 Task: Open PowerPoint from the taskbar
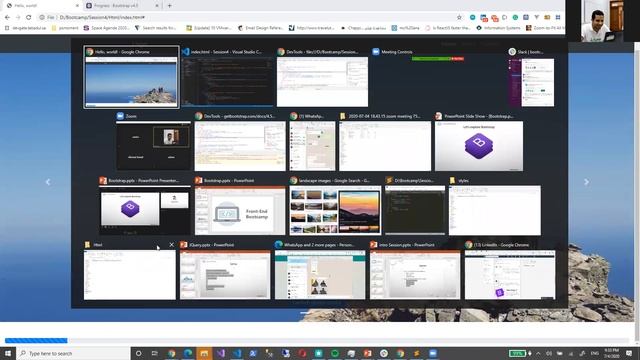tap(367, 353)
